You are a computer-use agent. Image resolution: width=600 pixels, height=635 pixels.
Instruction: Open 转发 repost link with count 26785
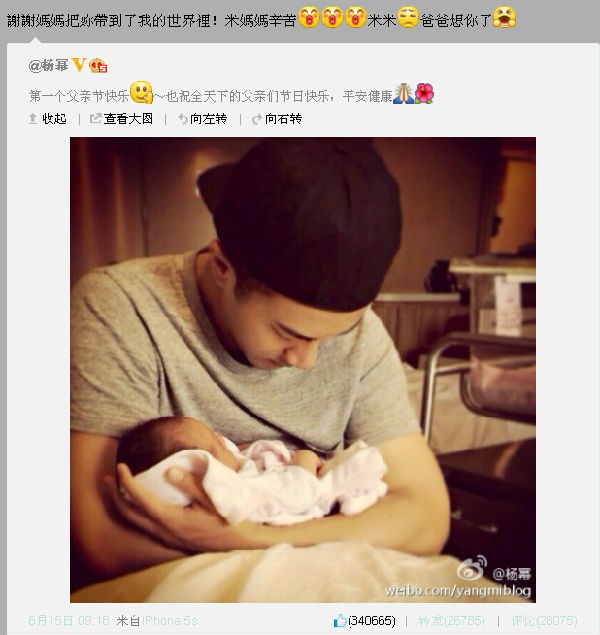[x=451, y=620]
